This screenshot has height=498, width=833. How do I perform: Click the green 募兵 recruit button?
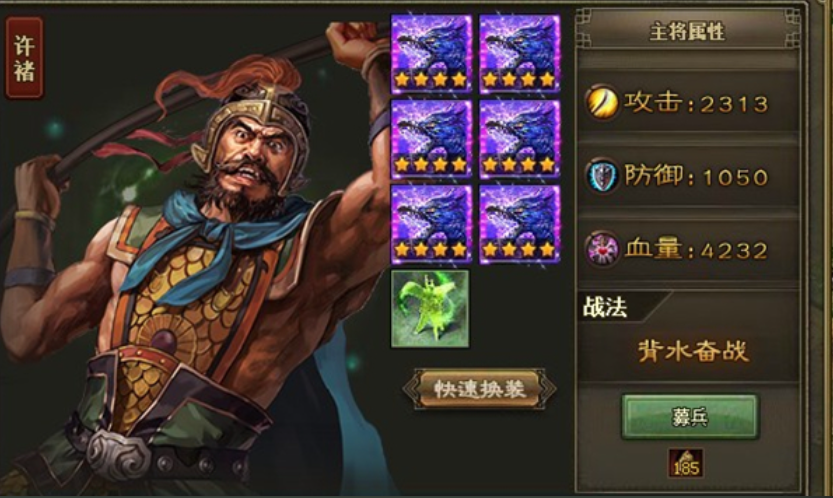690,417
